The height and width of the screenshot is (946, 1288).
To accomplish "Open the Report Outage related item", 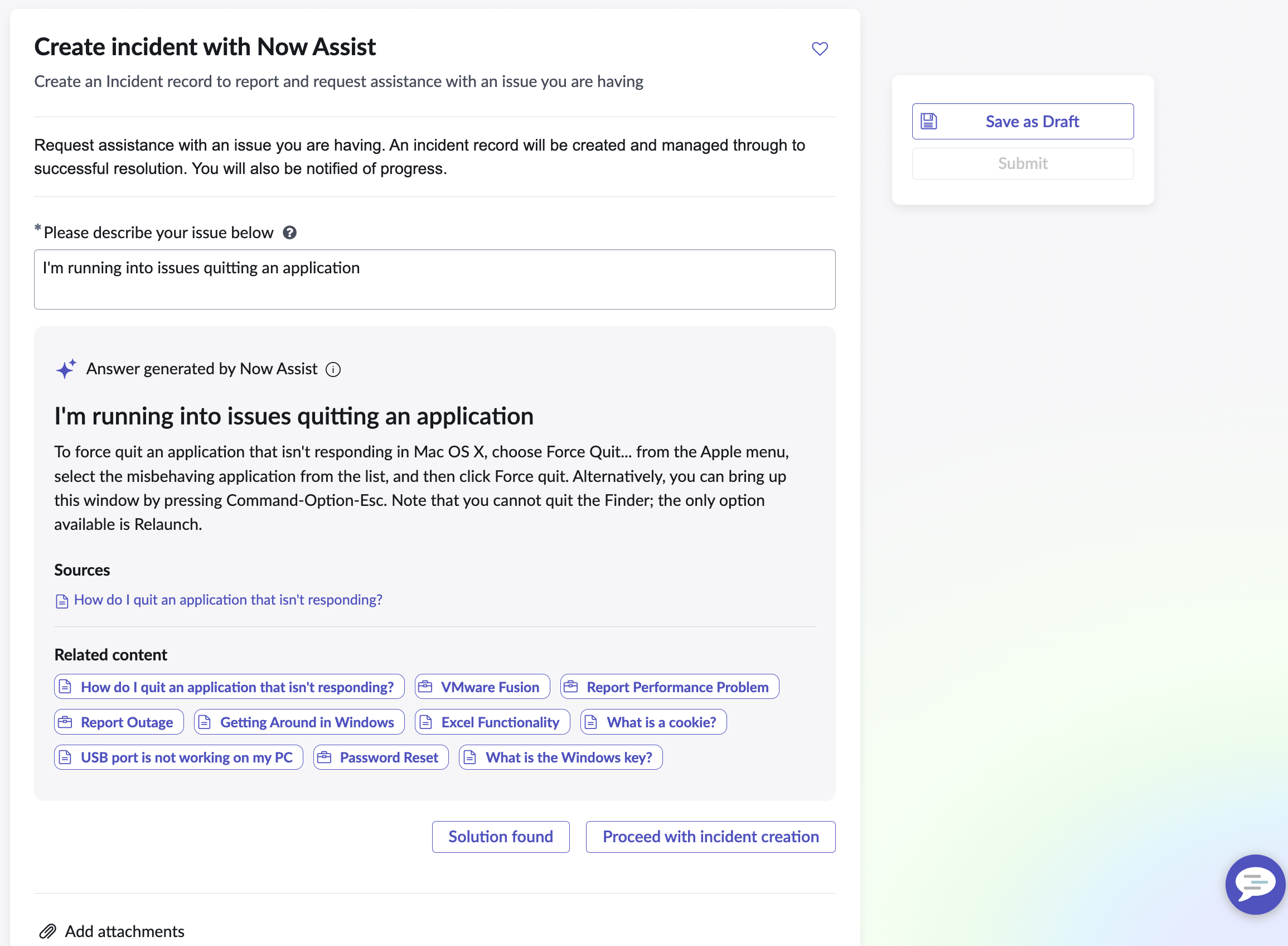I will (x=119, y=722).
